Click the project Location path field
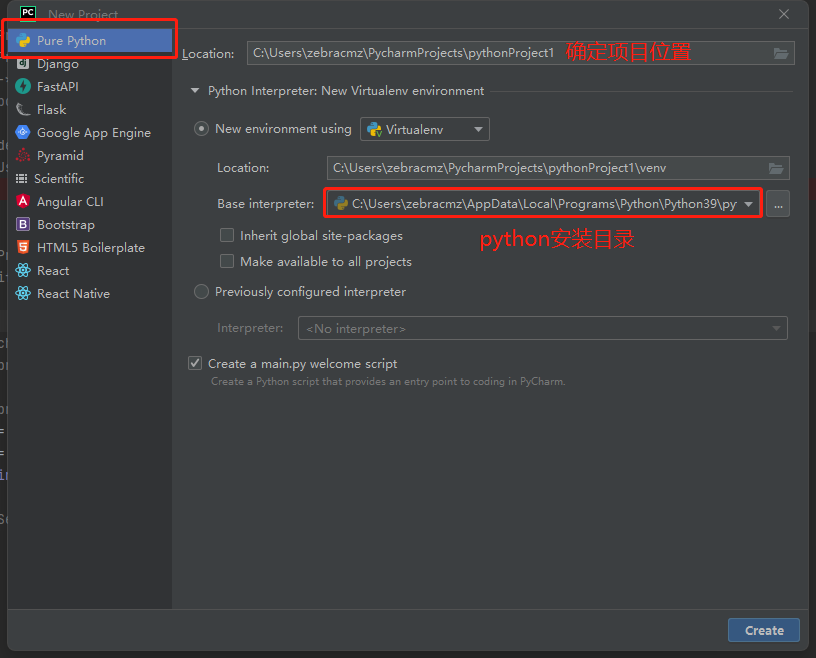Image resolution: width=816 pixels, height=658 pixels. 520,53
